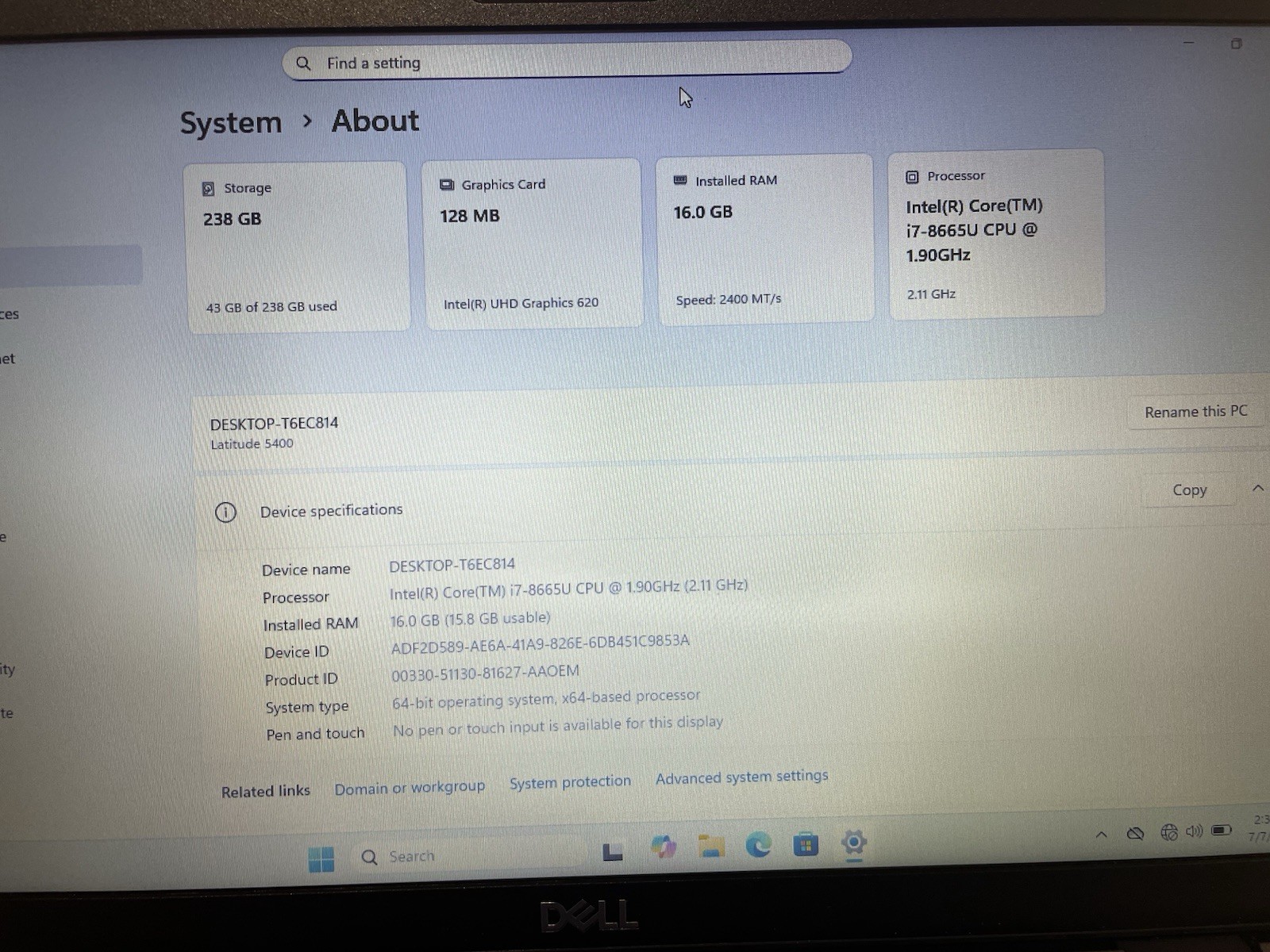Restore the window with the maximize button
This screenshot has height=952, width=1270.
pyautogui.click(x=1236, y=44)
